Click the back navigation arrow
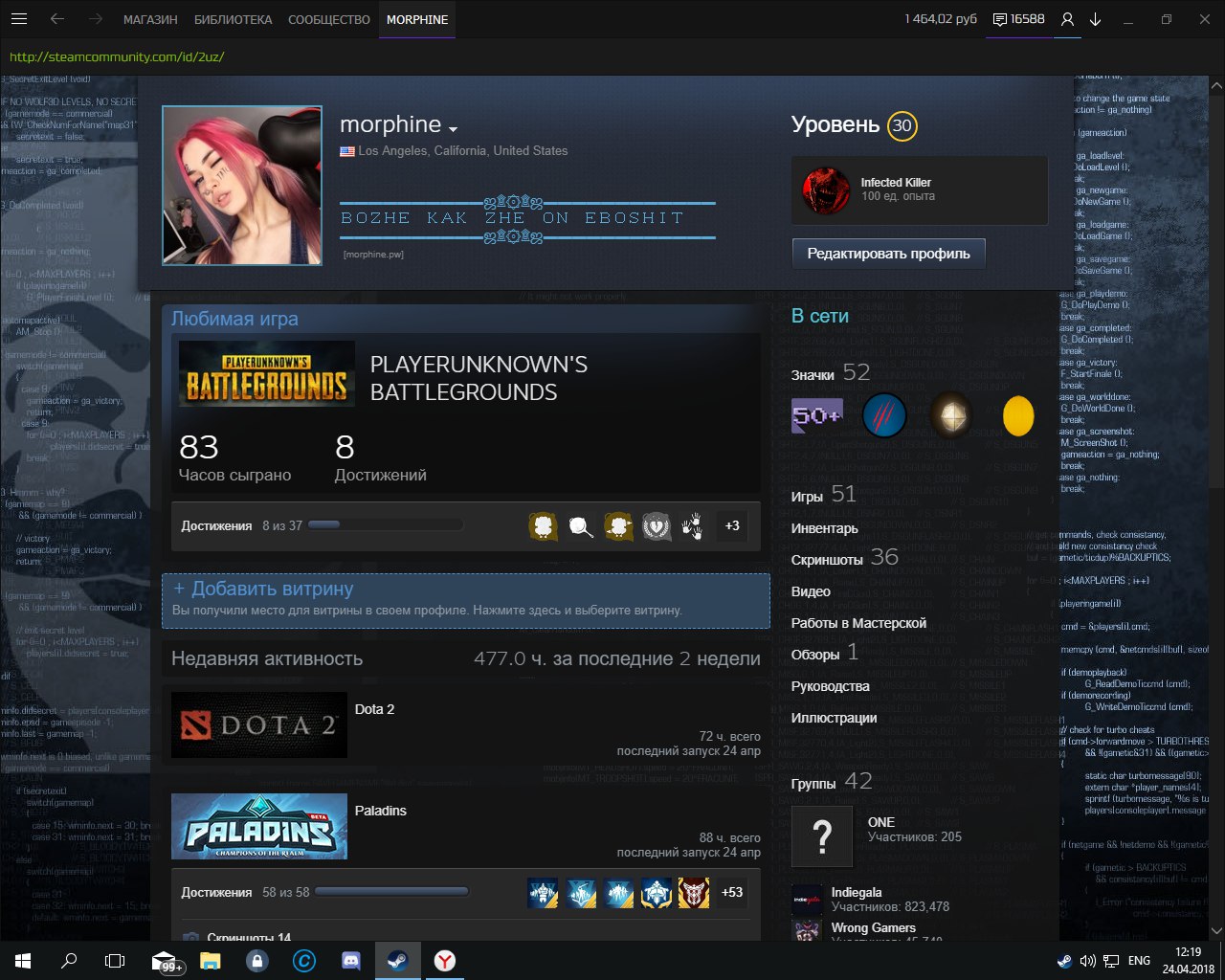Viewport: 1225px width, 980px height. point(57,19)
